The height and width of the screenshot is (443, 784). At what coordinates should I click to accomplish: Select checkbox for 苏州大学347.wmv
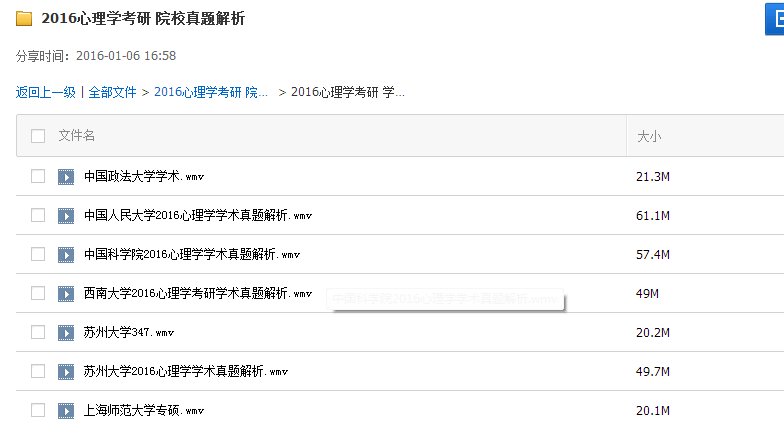point(38,332)
